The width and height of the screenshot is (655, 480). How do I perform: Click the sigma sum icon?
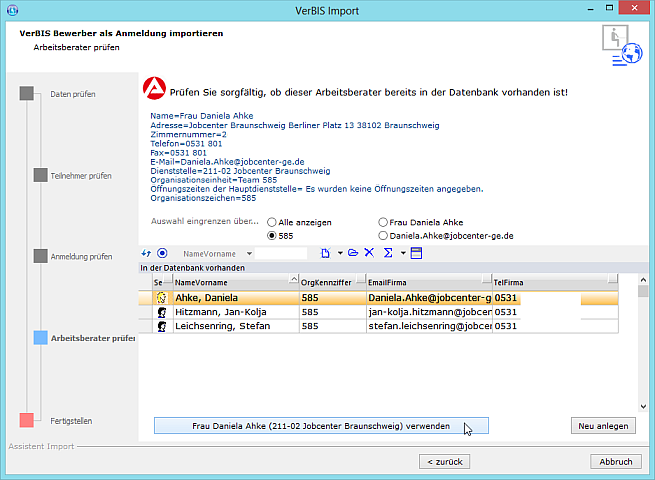pos(388,253)
